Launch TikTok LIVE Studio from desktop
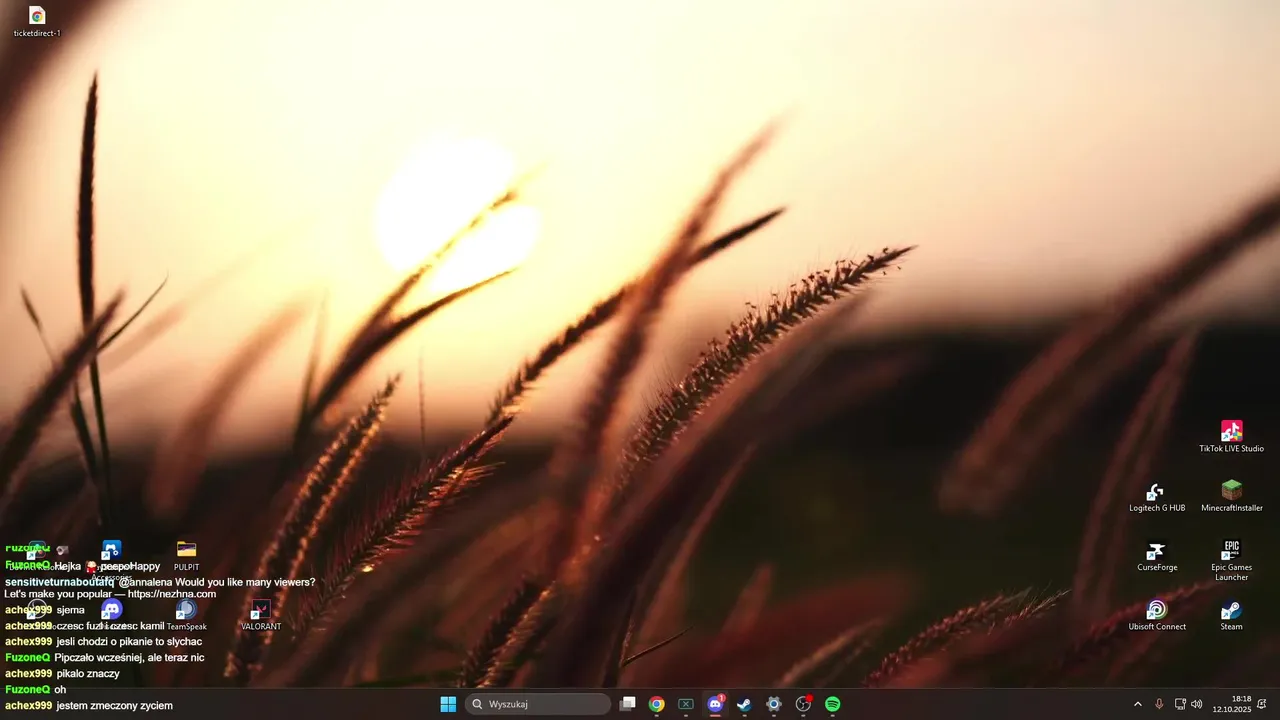Viewport: 1280px width, 720px height. tap(1231, 437)
